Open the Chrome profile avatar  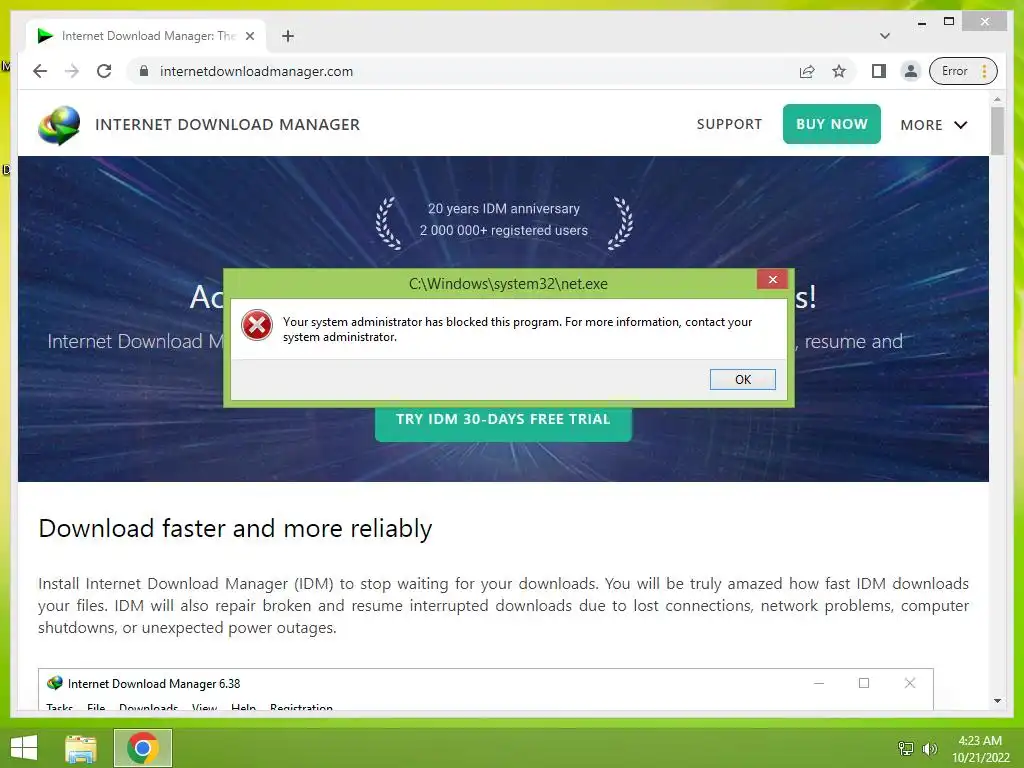click(910, 71)
